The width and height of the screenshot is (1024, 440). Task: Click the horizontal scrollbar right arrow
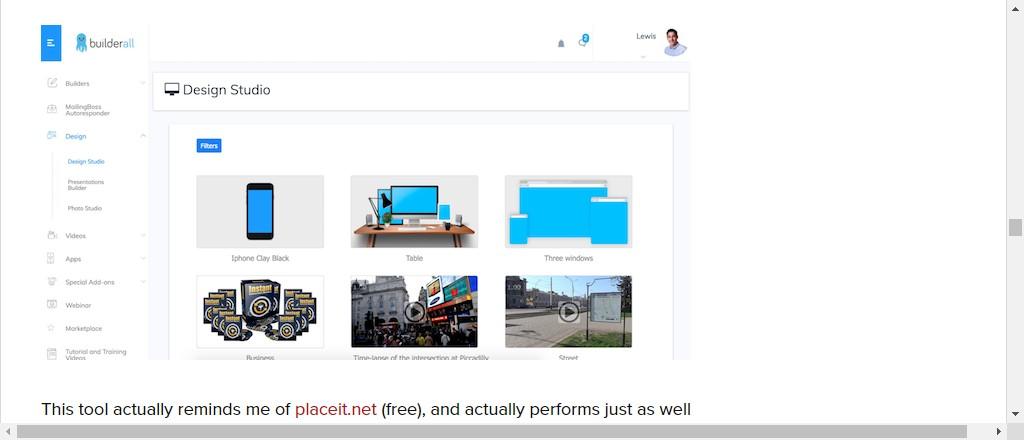tap(998, 432)
